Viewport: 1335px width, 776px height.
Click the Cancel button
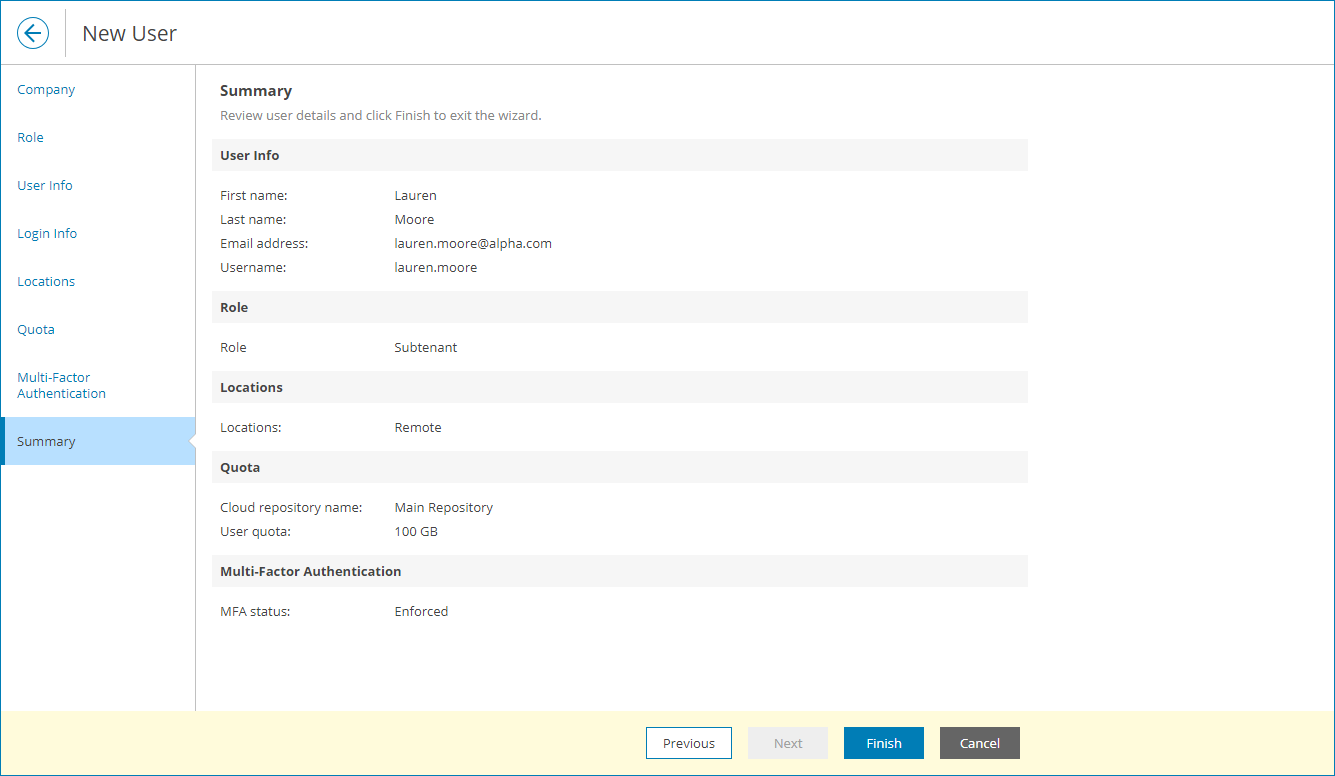(x=979, y=743)
